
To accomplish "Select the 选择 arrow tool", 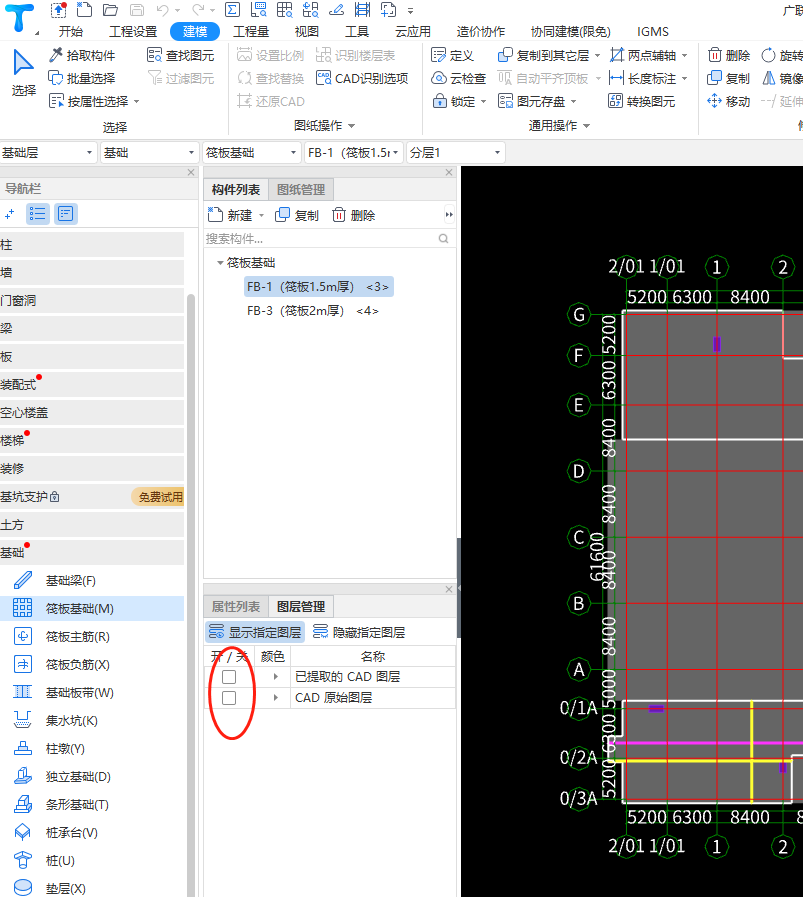I will 23,73.
